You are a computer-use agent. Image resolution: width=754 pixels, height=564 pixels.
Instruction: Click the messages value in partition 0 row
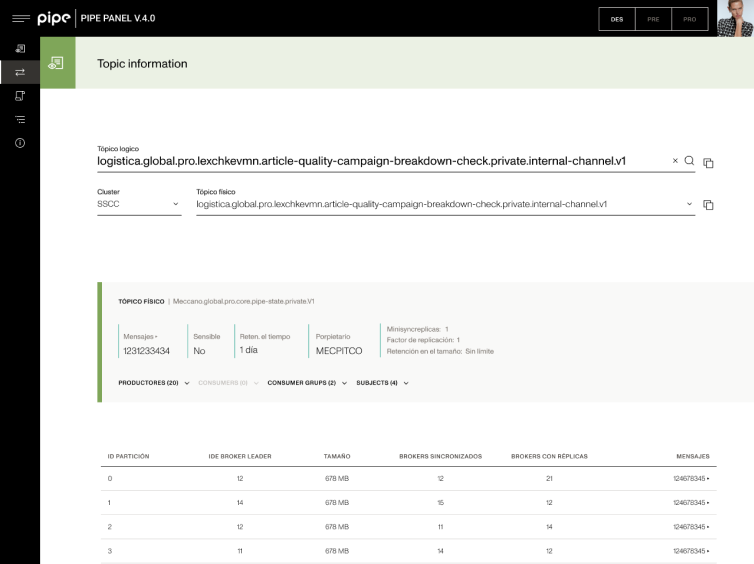[691, 478]
